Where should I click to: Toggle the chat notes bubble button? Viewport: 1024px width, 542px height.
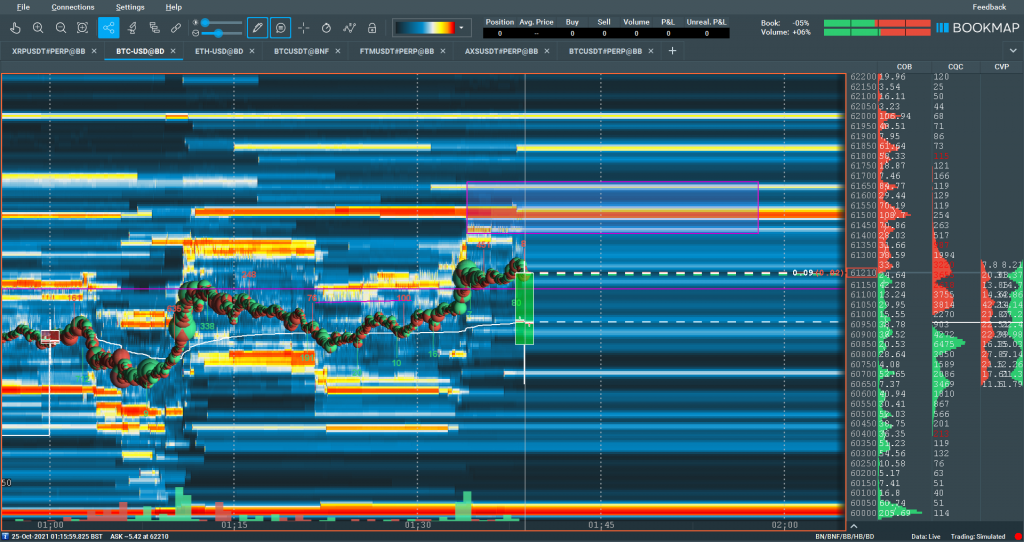(x=280, y=28)
